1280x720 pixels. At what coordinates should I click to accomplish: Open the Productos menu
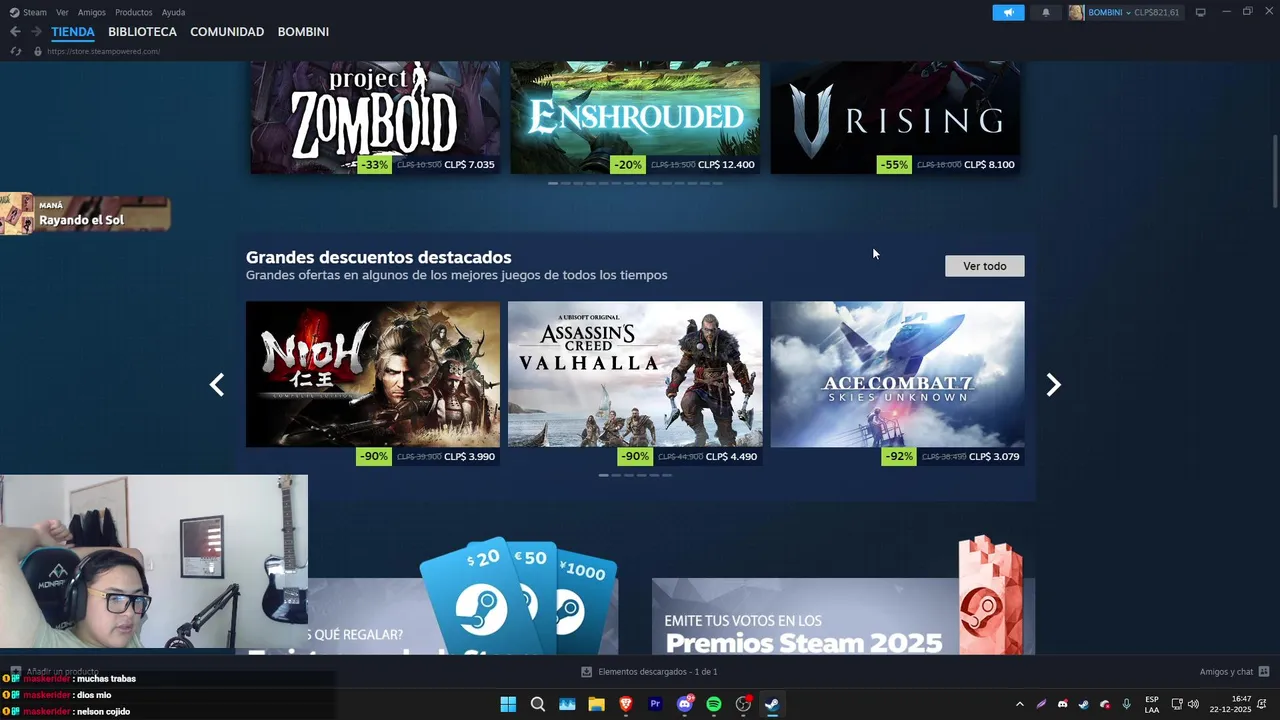pyautogui.click(x=134, y=12)
